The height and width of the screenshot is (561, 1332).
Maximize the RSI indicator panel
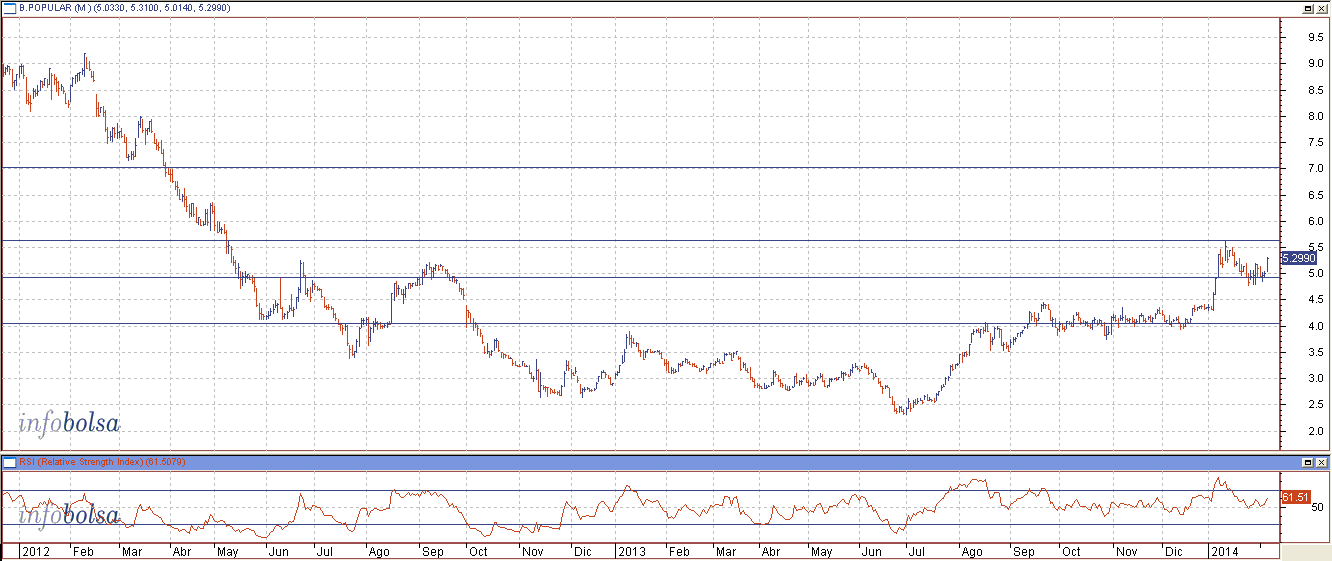click(1307, 462)
